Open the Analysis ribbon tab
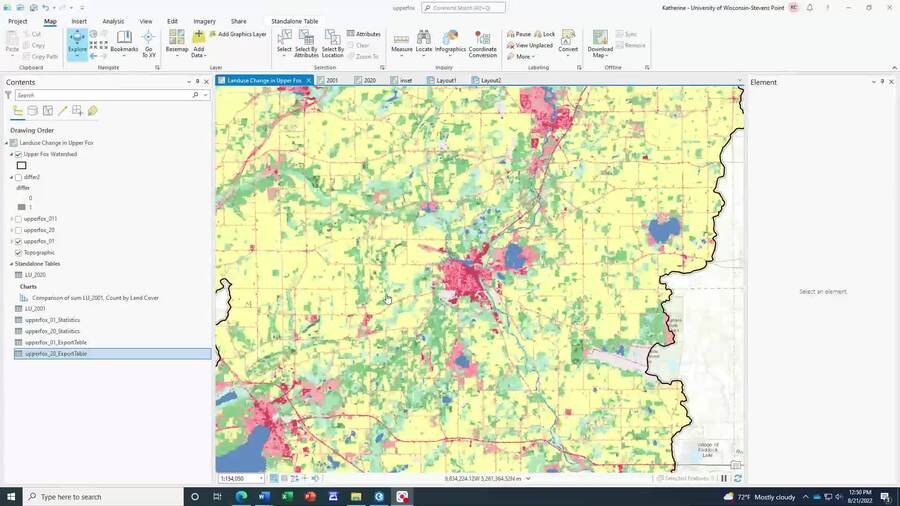 113,21
